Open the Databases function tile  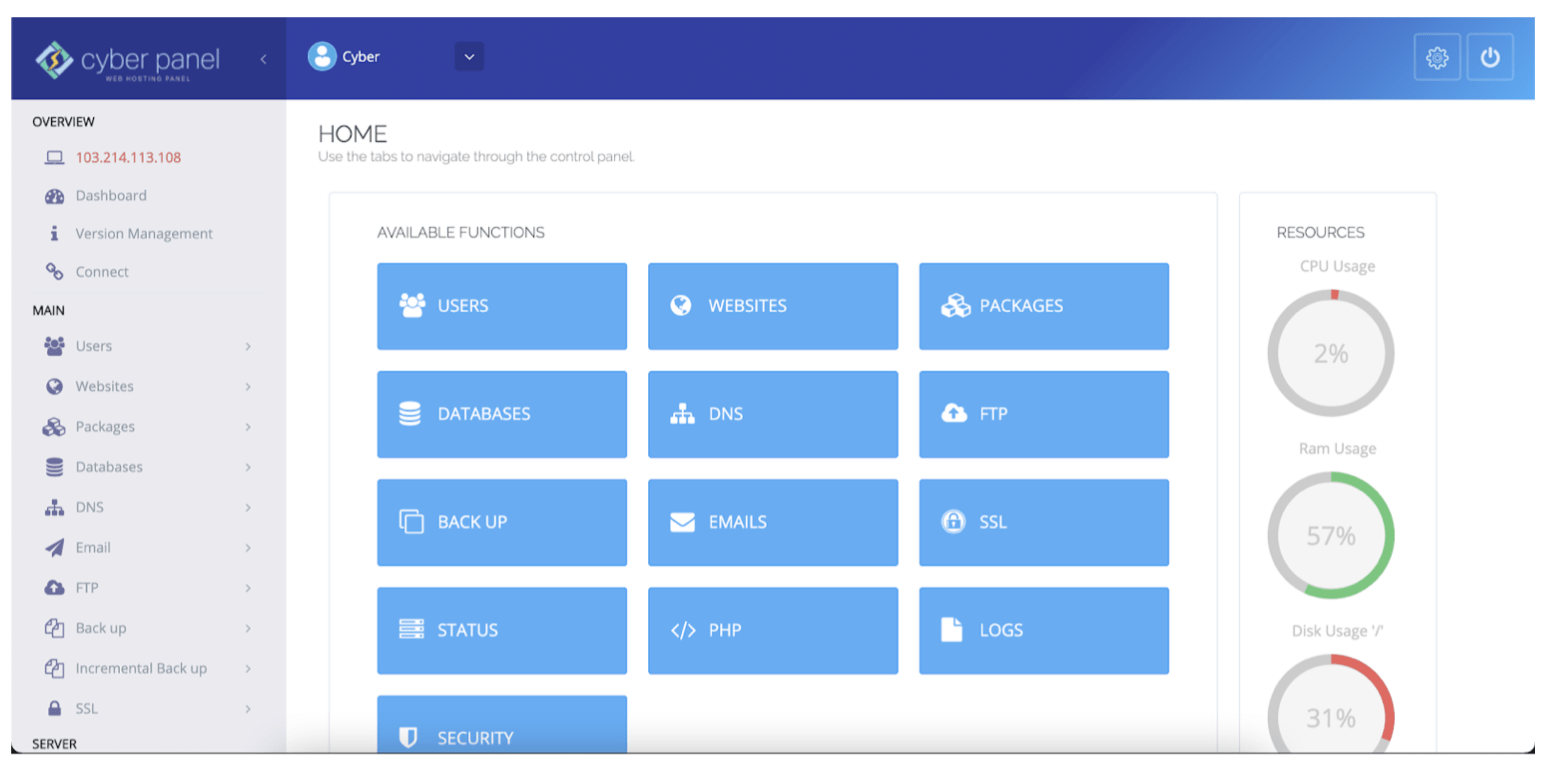501,414
